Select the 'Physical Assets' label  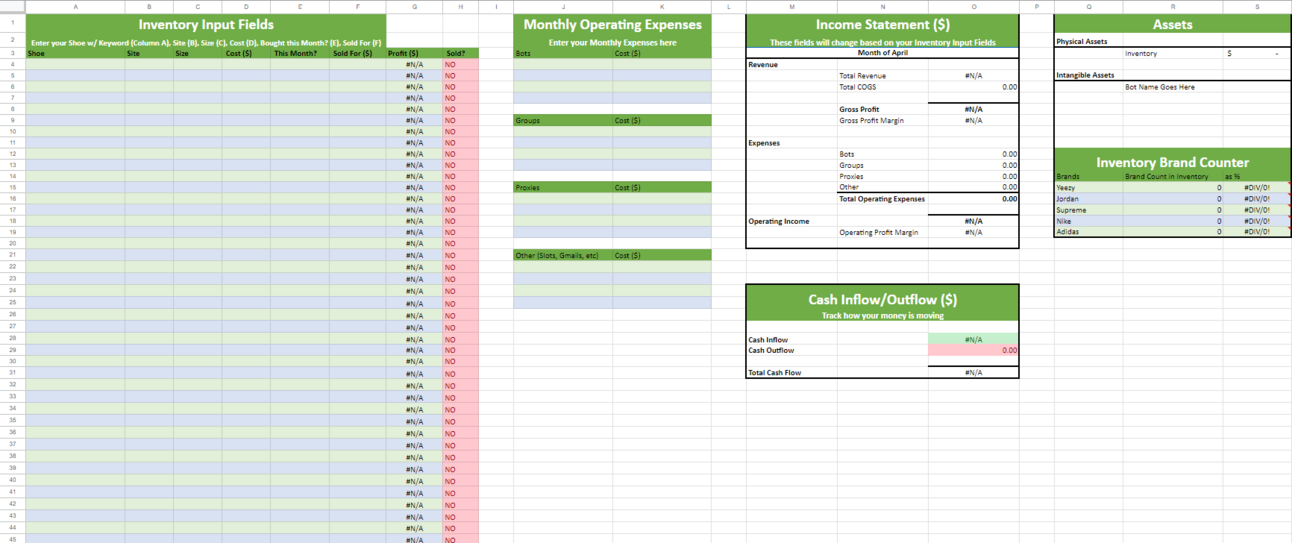pos(1082,42)
